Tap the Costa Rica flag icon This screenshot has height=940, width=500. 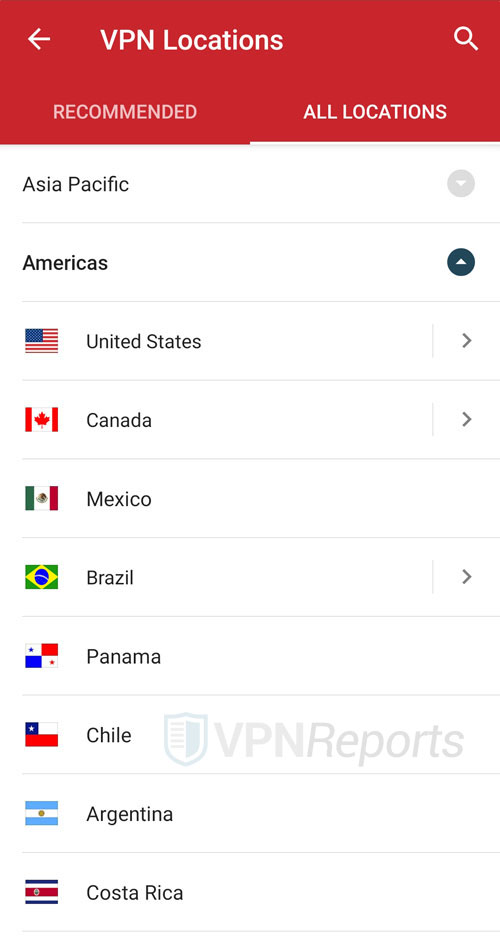(x=41, y=892)
